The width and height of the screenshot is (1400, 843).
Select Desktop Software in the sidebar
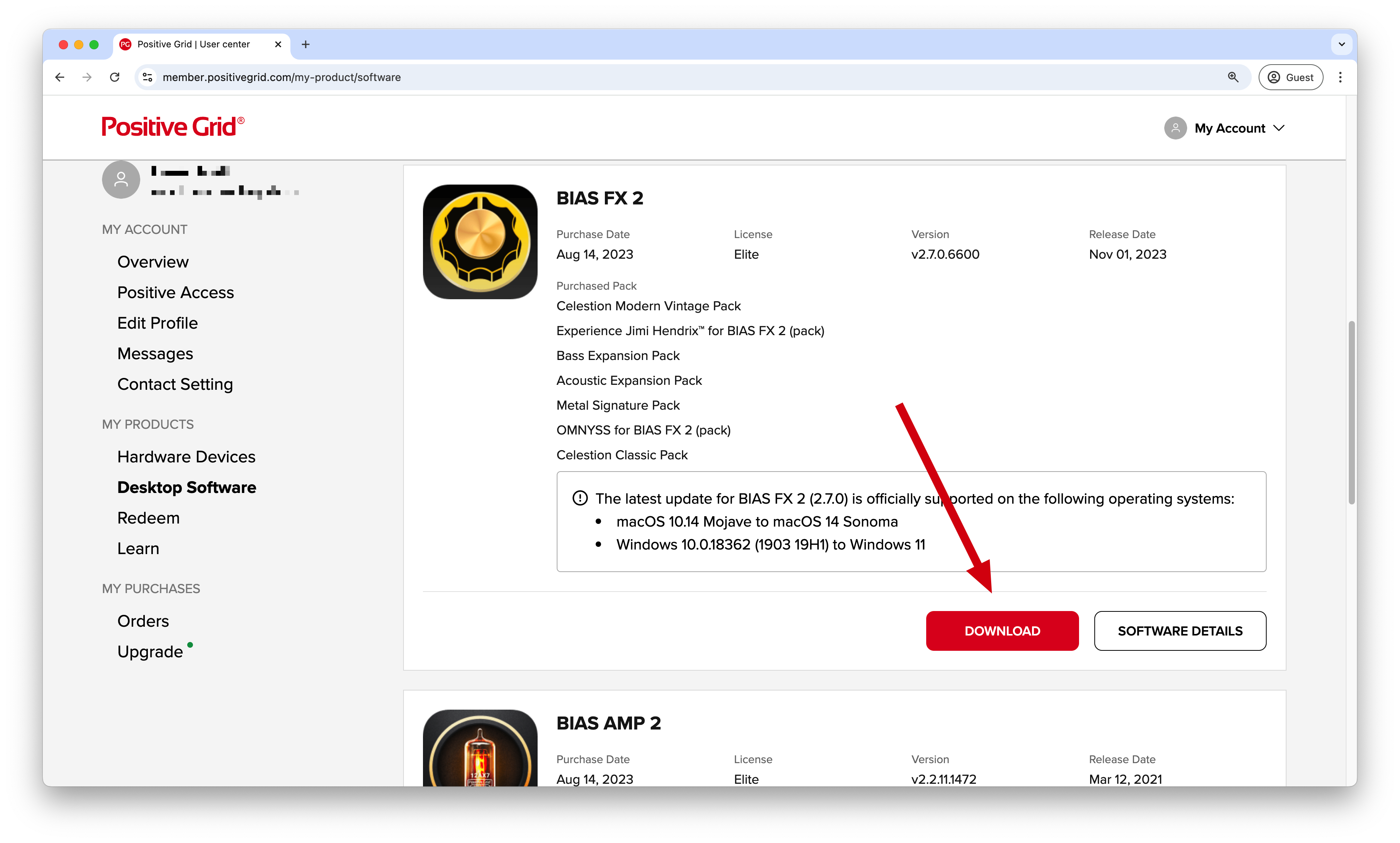tap(186, 487)
